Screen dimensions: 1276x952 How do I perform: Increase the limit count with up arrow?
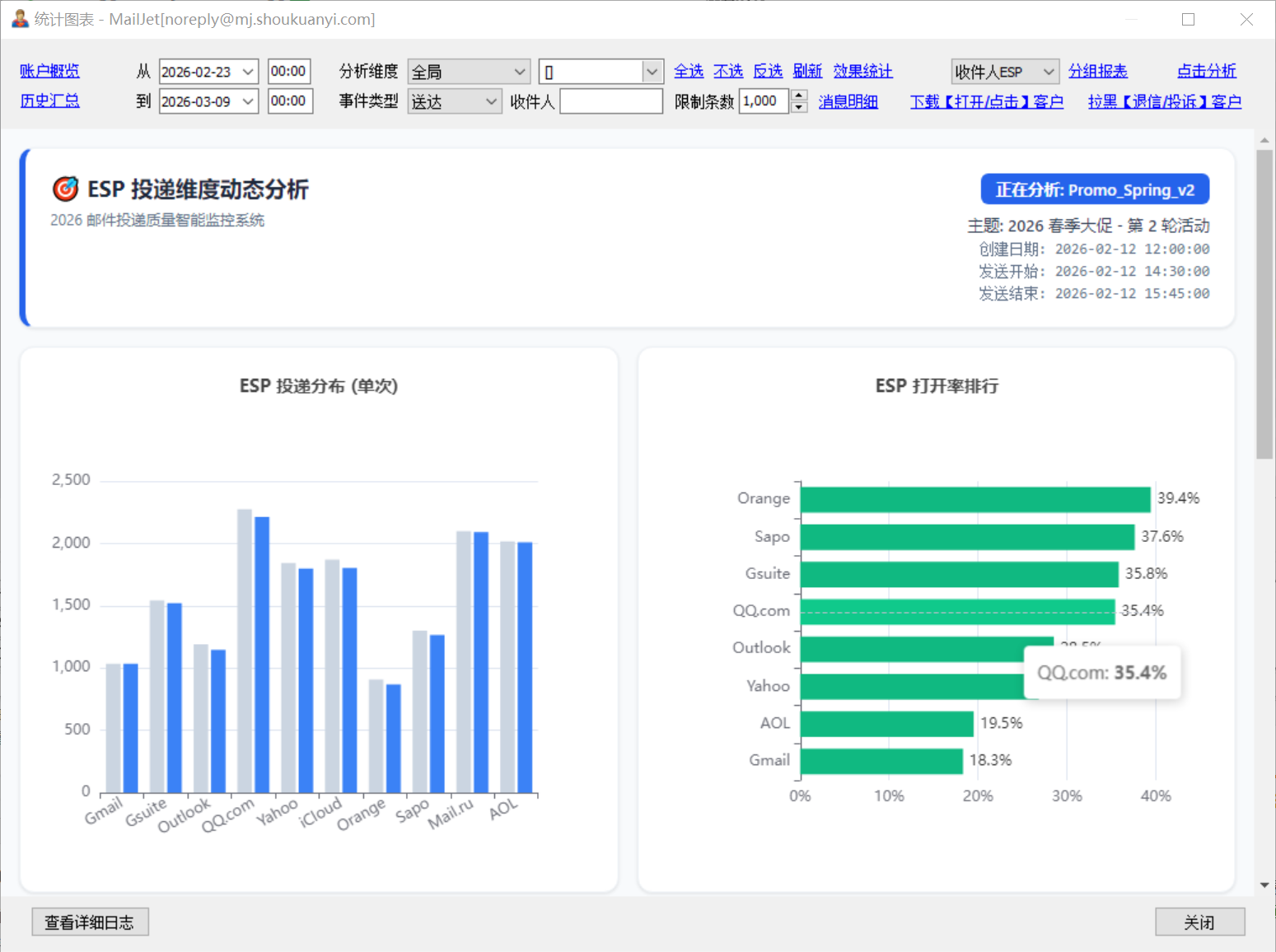pyautogui.click(x=798, y=96)
